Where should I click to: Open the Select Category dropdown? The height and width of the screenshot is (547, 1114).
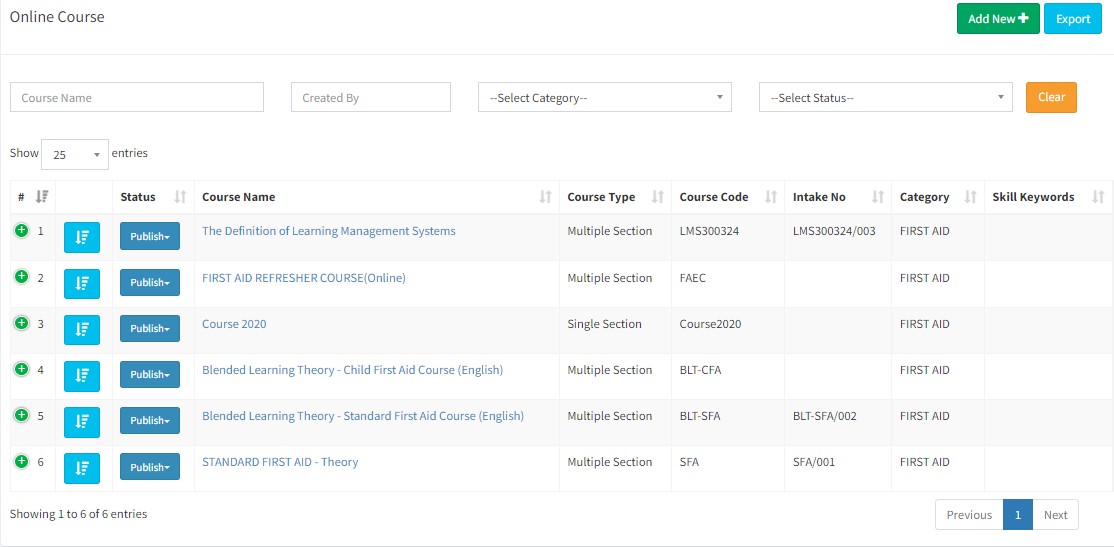(604, 97)
